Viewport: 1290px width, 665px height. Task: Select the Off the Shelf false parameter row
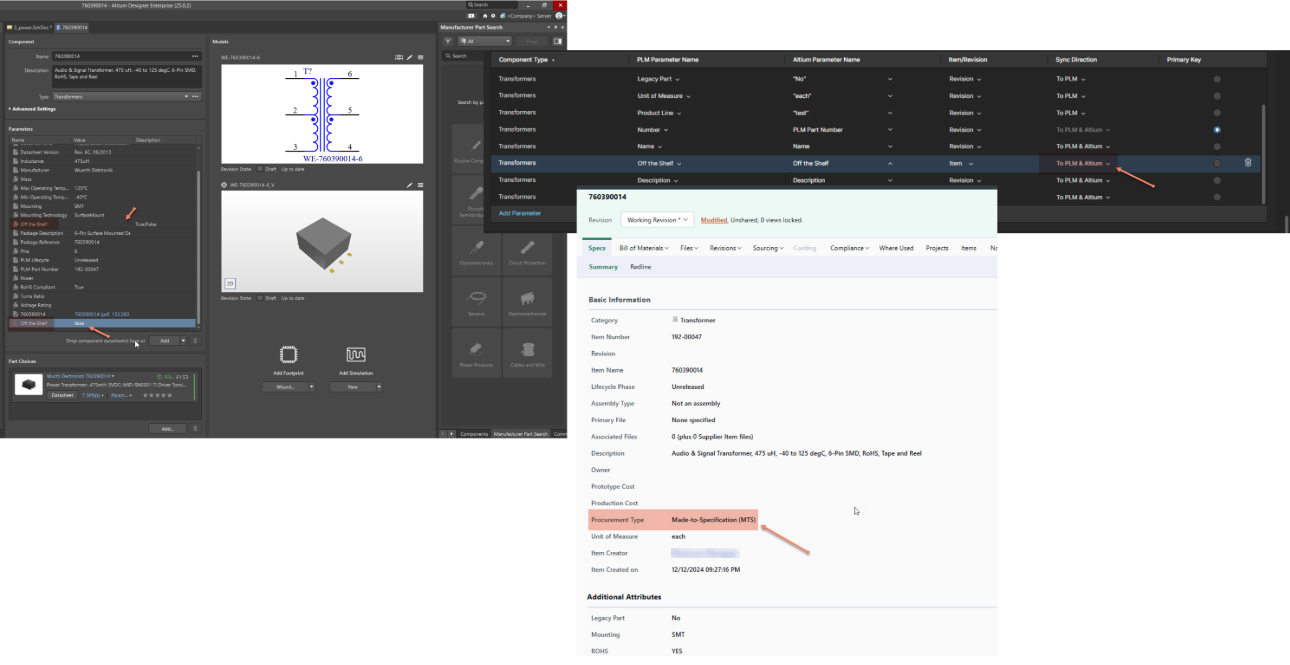tap(100, 323)
